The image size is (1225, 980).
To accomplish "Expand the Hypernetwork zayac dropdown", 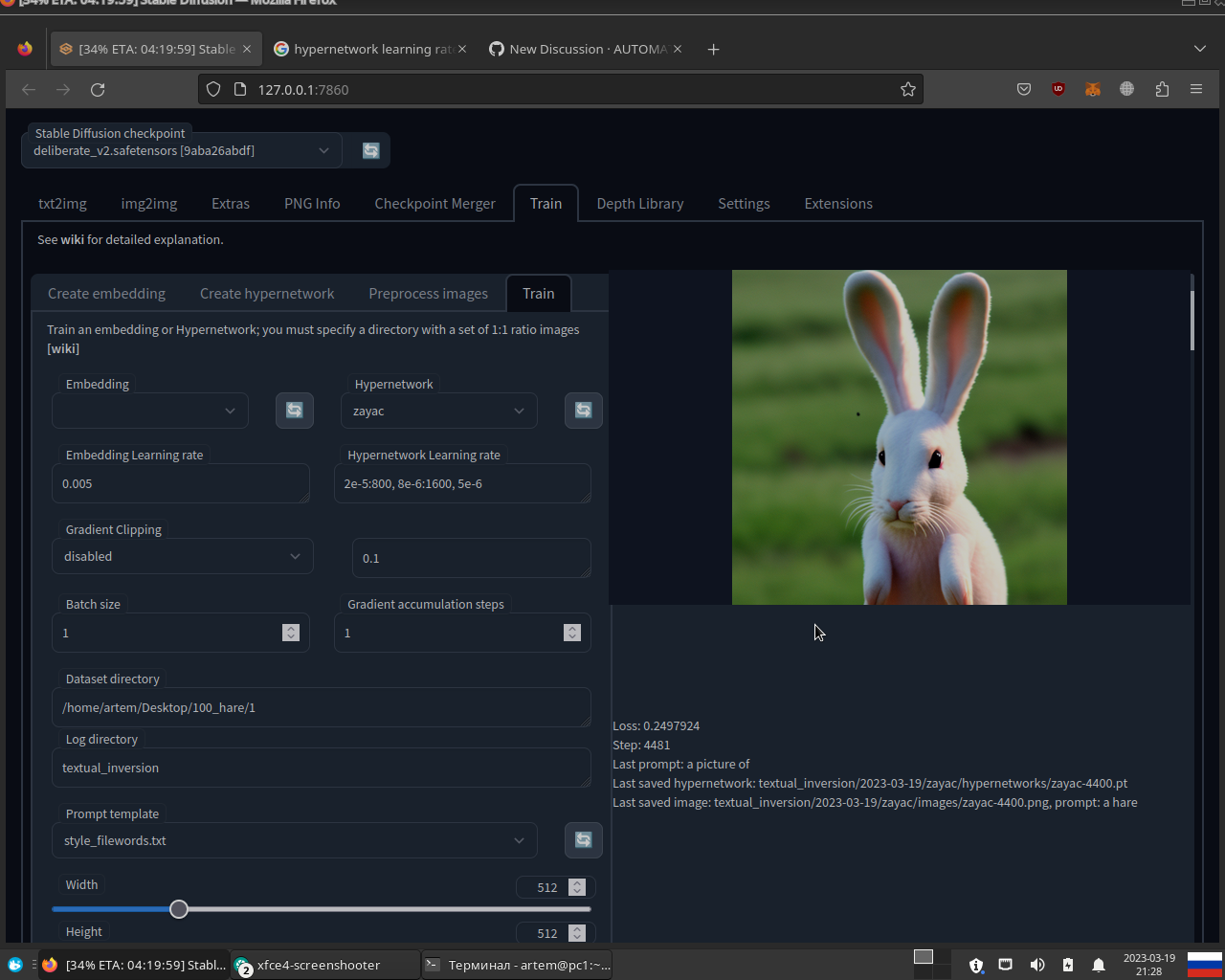I will pyautogui.click(x=439, y=411).
